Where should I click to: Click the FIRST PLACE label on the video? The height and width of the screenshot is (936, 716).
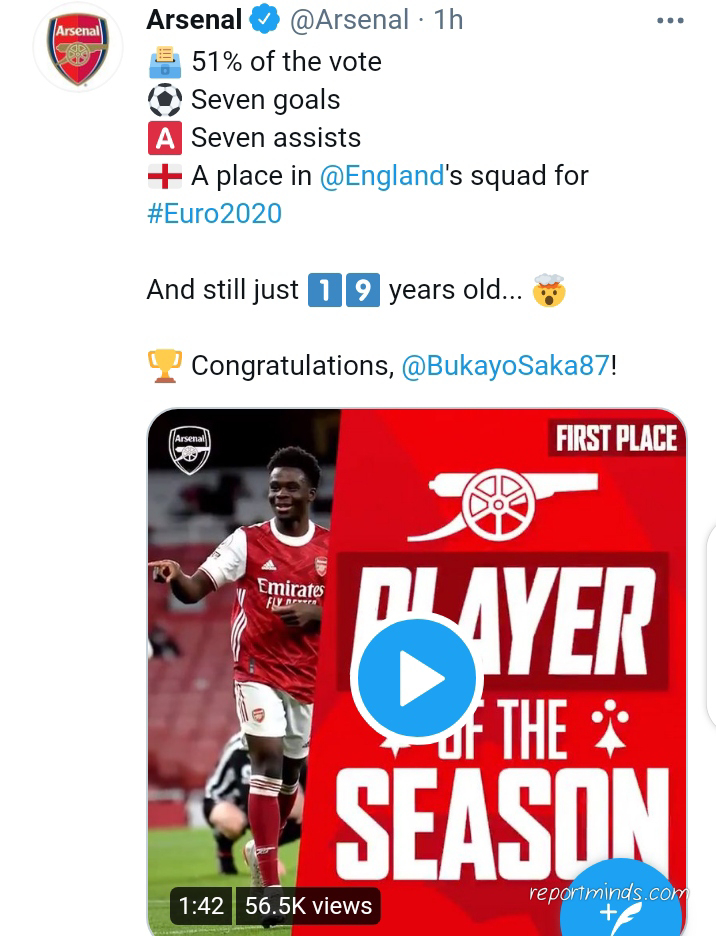[x=616, y=439]
